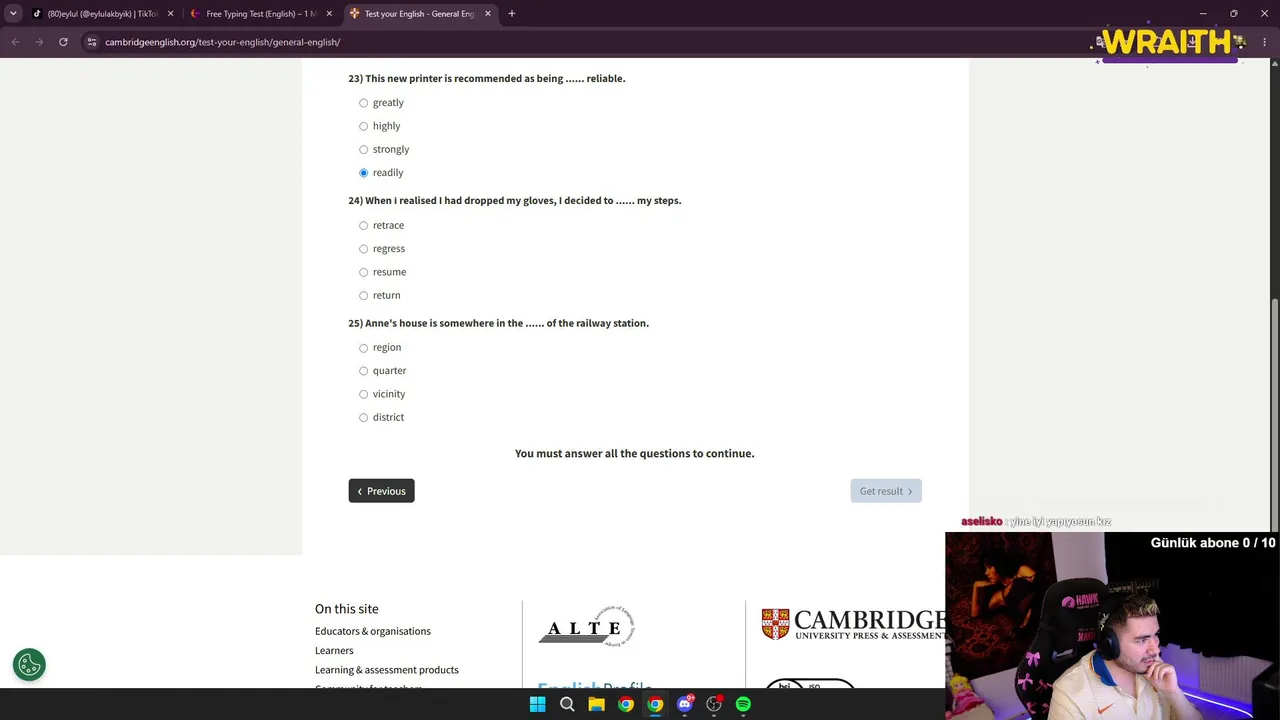The image size is (1280, 720).
Task: Open the Learners footer link
Action: pyautogui.click(x=334, y=650)
